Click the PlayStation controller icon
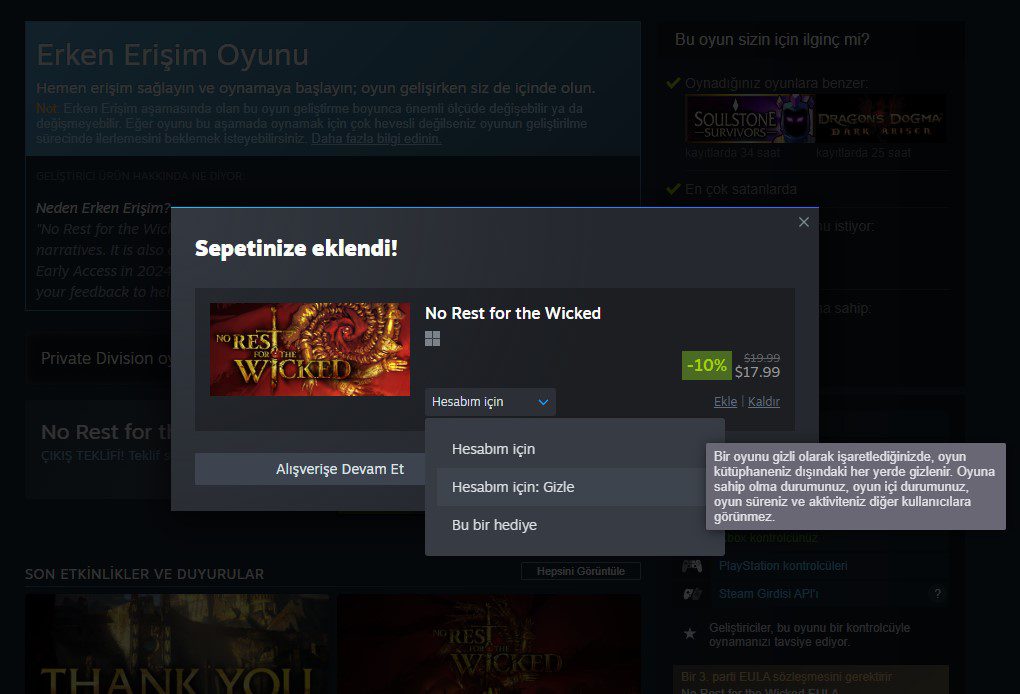Image resolution: width=1020 pixels, height=694 pixels. tap(691, 566)
